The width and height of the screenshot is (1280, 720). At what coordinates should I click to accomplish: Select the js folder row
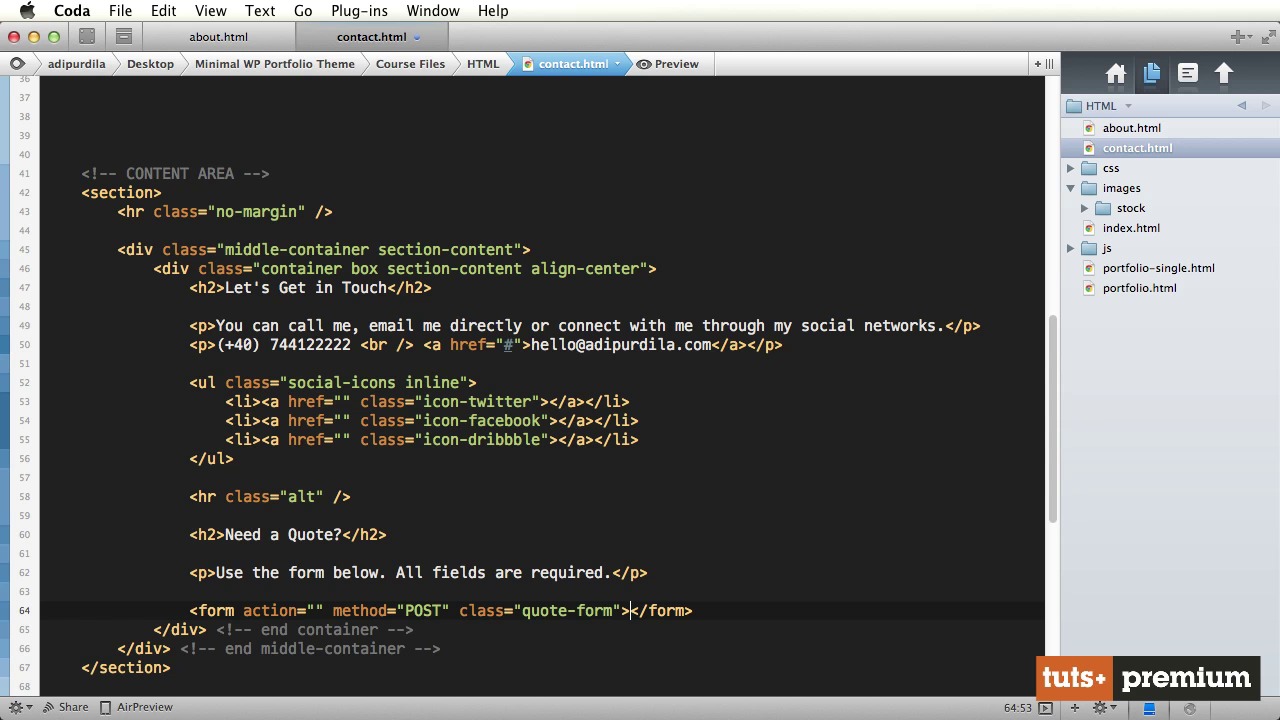coord(1170,248)
